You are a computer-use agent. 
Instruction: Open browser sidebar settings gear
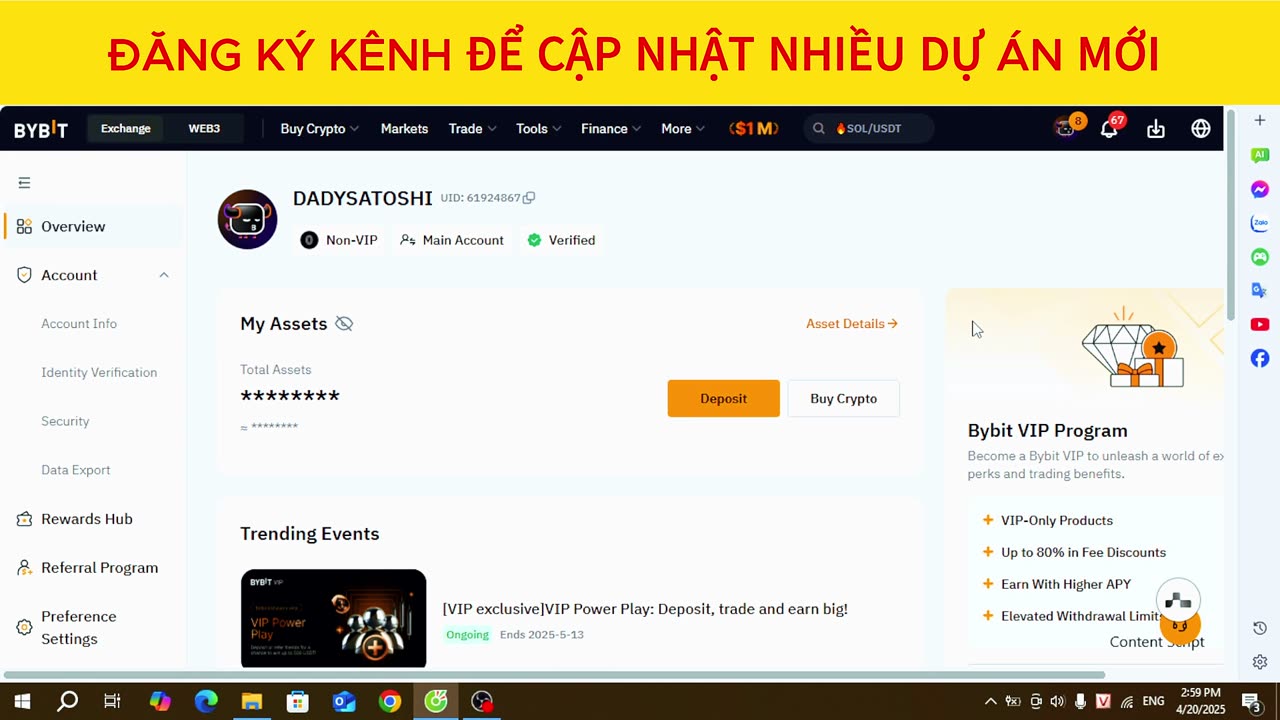click(1260, 662)
